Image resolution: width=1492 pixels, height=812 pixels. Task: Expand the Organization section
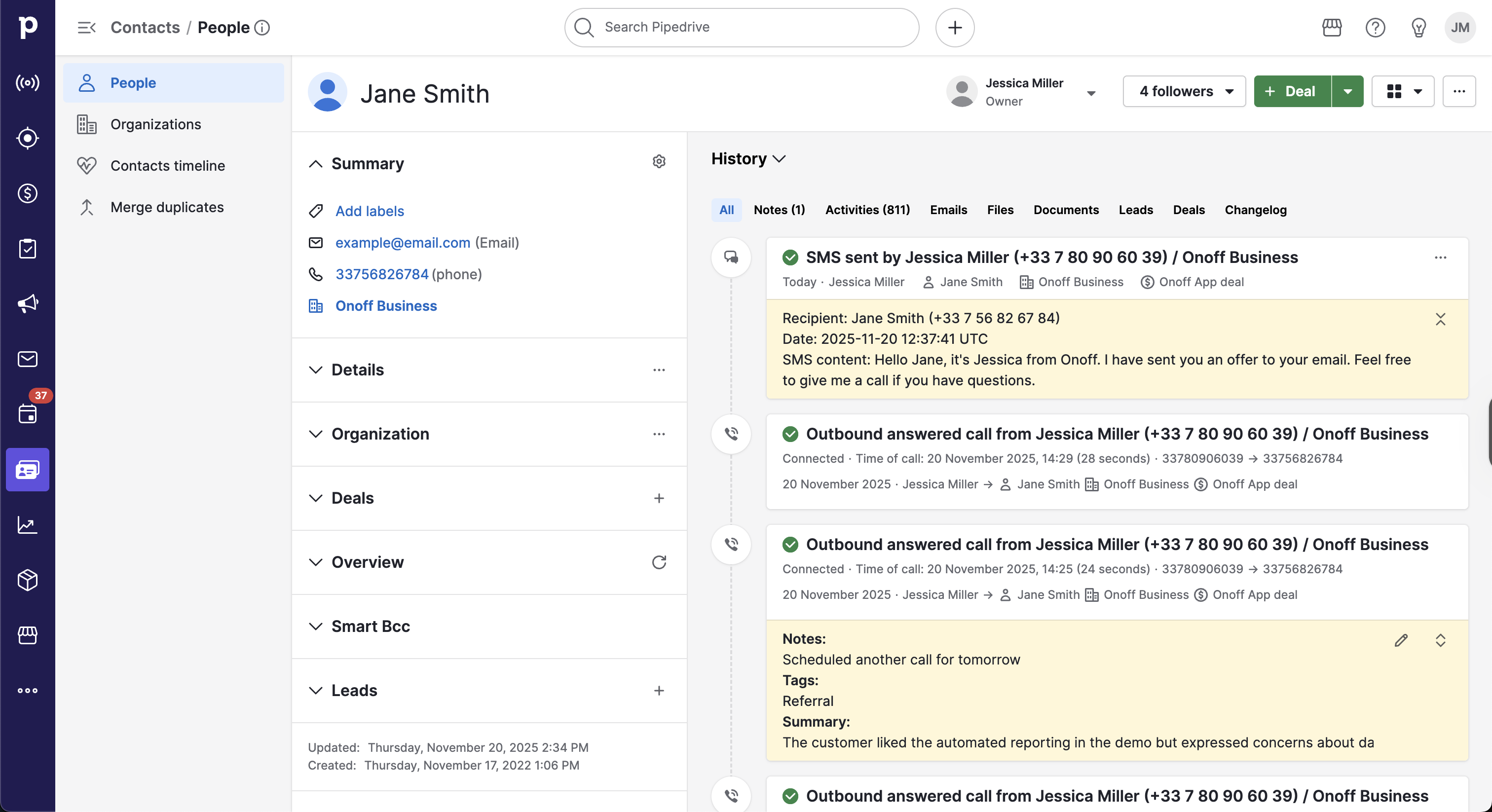coord(315,435)
